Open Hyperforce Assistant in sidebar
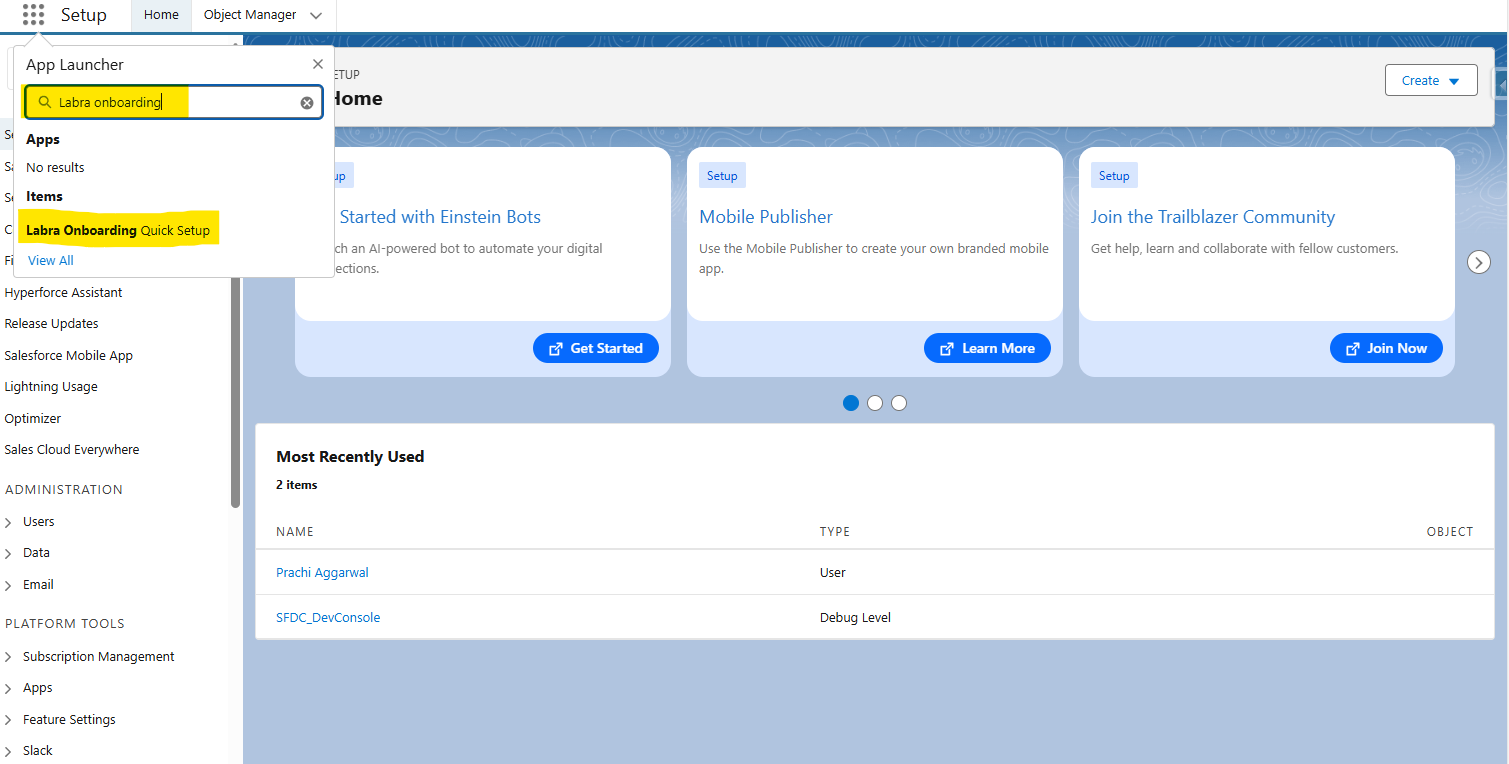 pyautogui.click(x=63, y=293)
